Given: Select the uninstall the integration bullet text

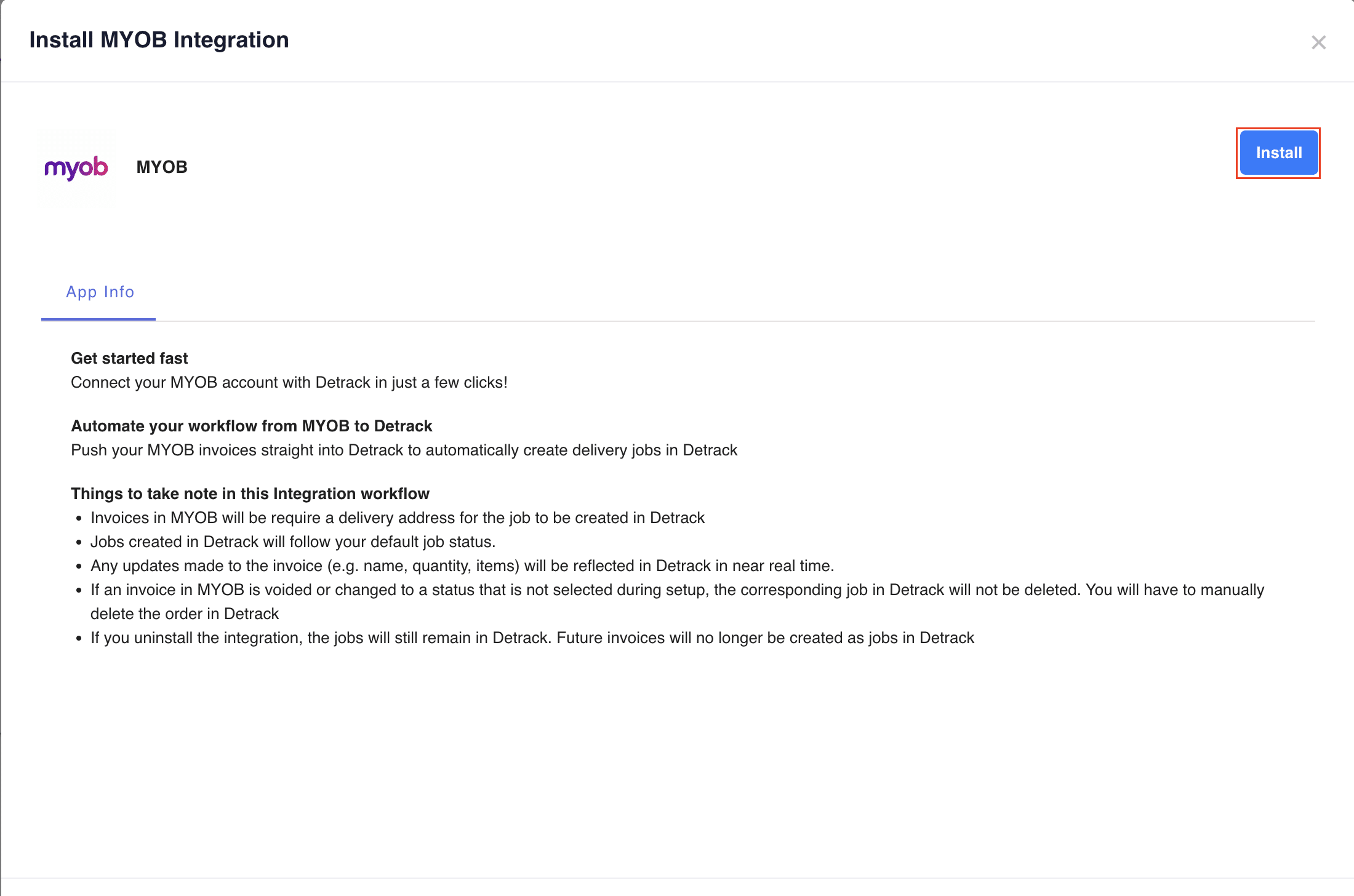Looking at the screenshot, I should 532,638.
